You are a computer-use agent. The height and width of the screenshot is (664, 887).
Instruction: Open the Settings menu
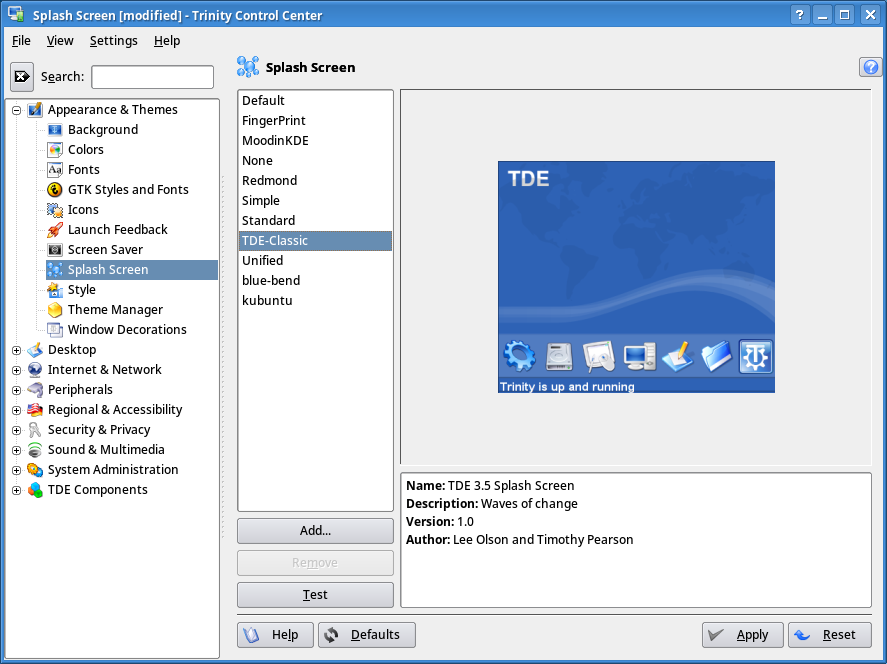(114, 41)
